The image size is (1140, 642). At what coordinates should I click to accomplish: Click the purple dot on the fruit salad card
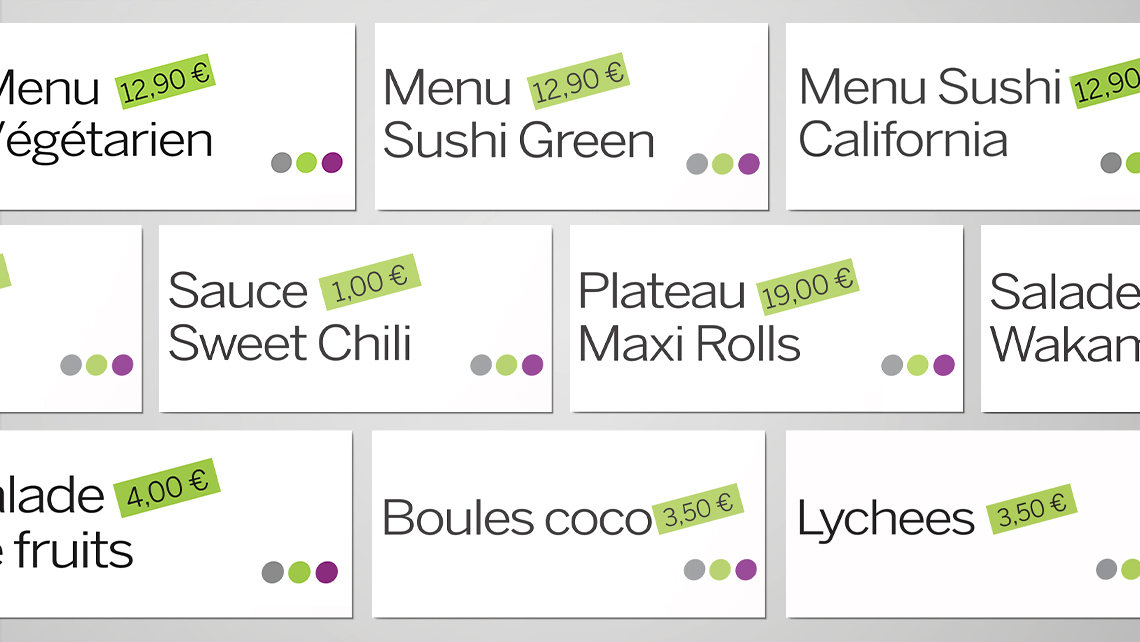[x=326, y=572]
